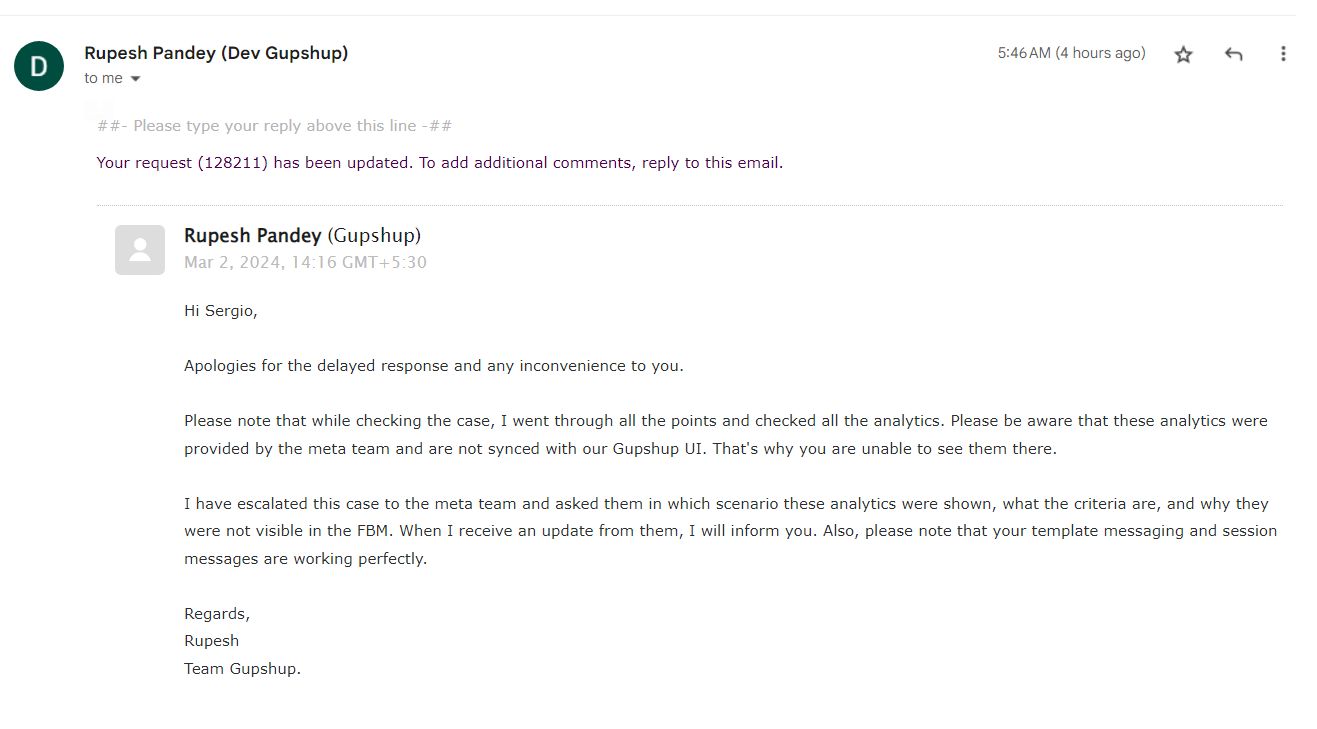The height and width of the screenshot is (729, 1317).
Task: Click the 'Please type your reply above' line
Action: (x=274, y=126)
